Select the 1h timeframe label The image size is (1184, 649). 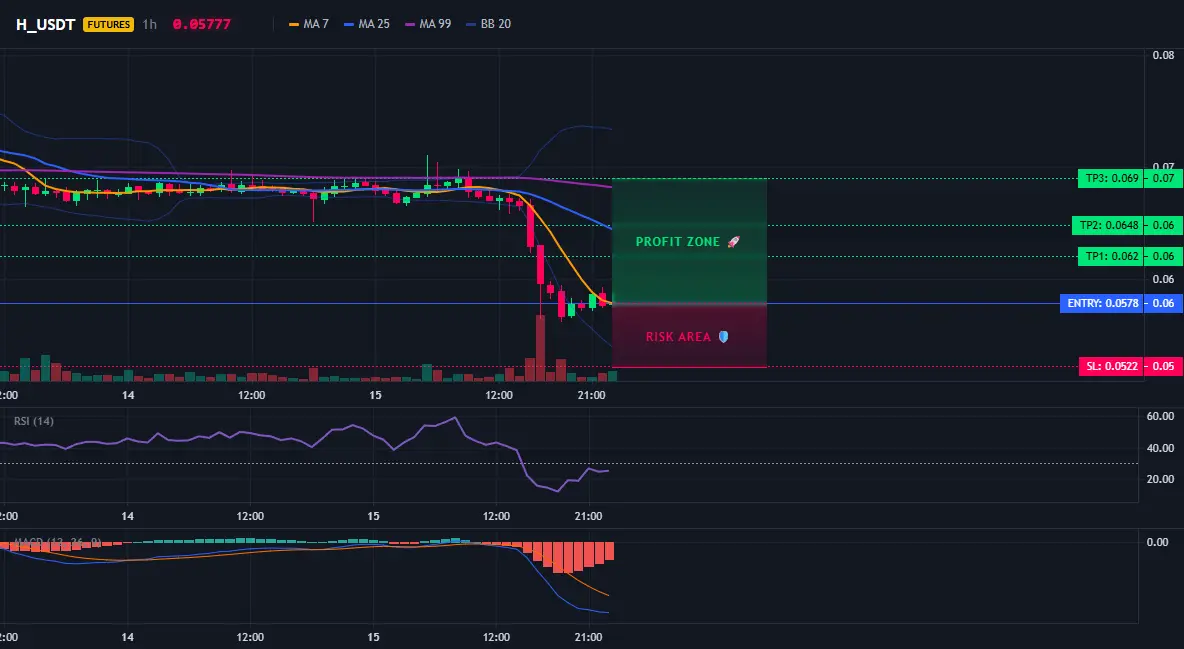(x=150, y=24)
